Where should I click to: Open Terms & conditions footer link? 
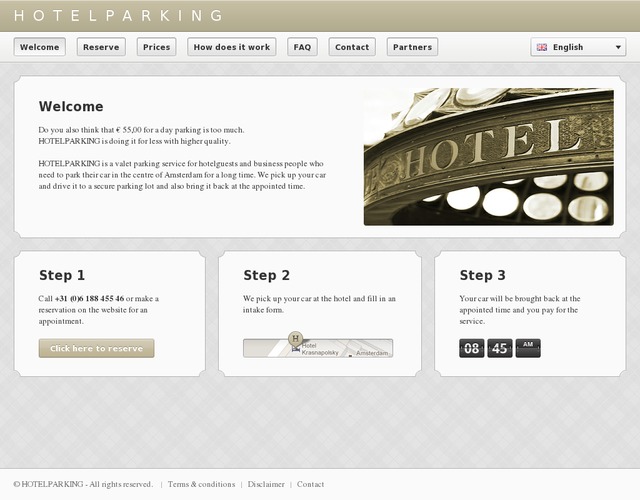click(201, 484)
